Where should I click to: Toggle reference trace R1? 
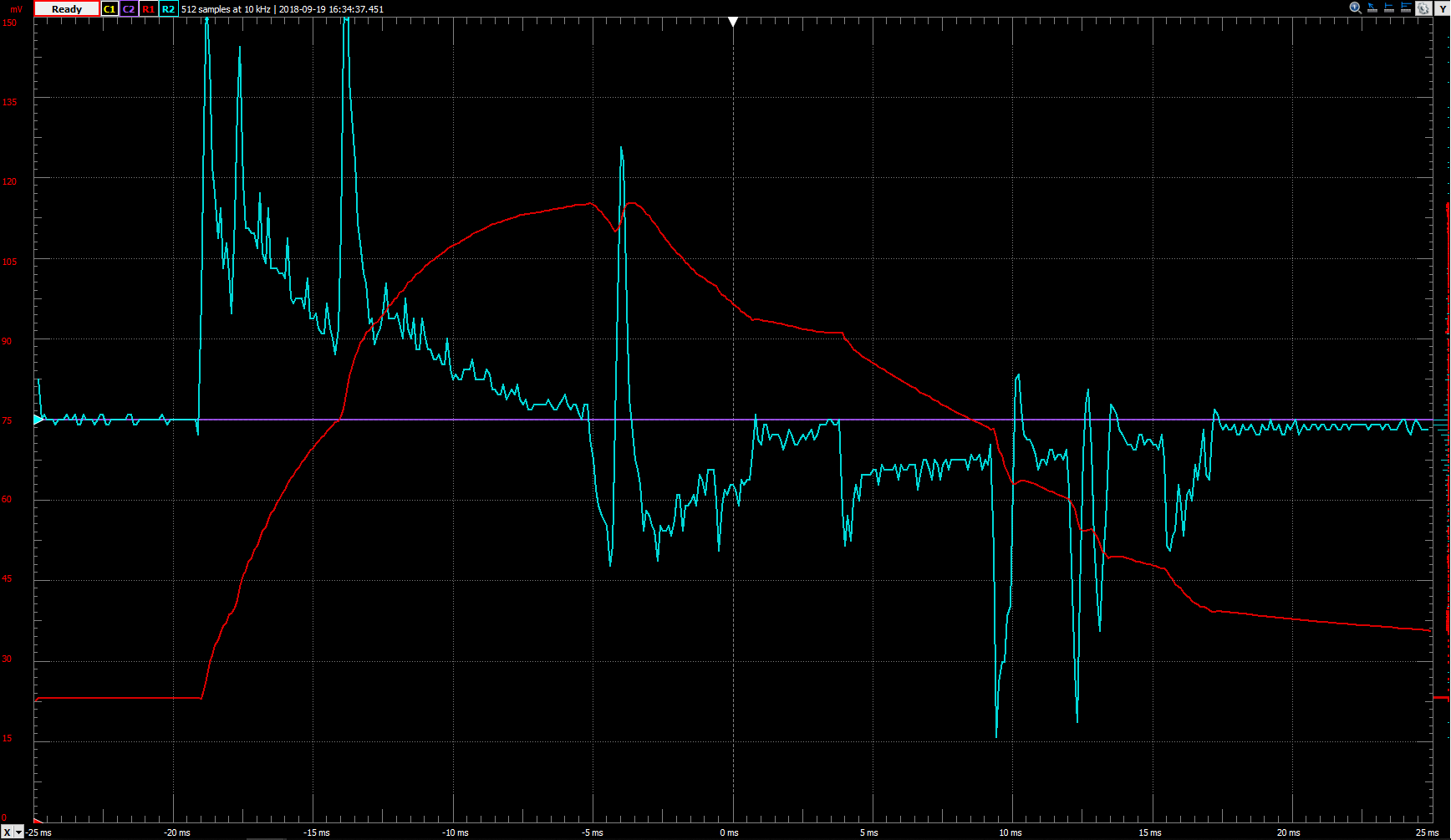[x=148, y=9]
